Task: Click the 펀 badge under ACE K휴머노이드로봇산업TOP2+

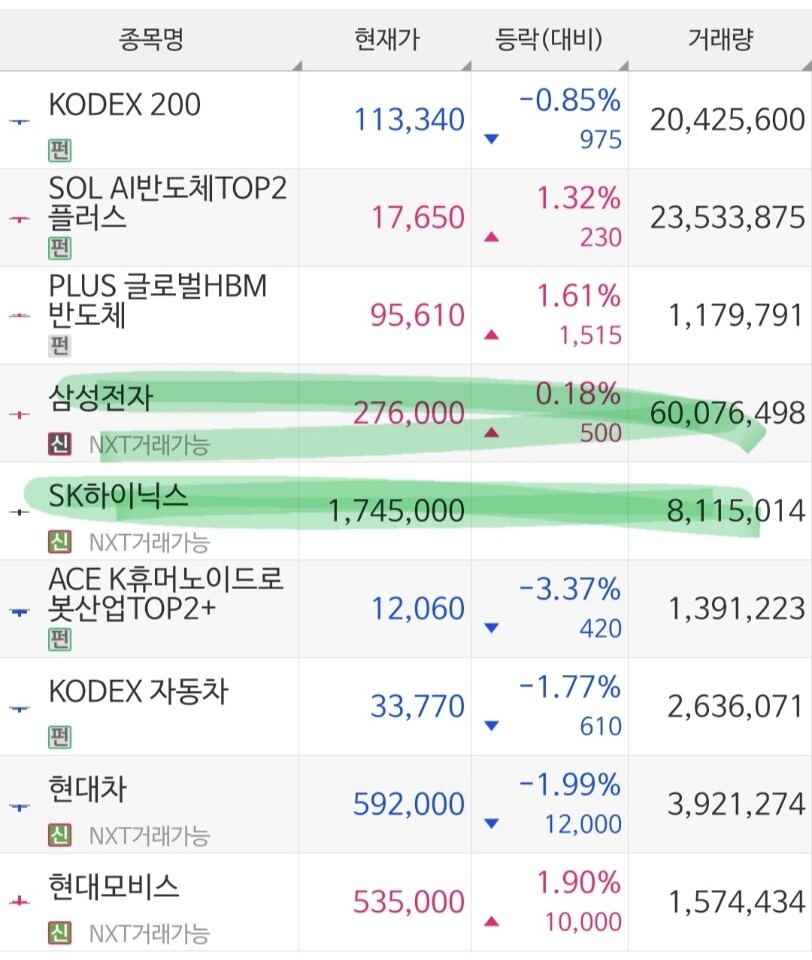Action: pyautogui.click(x=59, y=640)
